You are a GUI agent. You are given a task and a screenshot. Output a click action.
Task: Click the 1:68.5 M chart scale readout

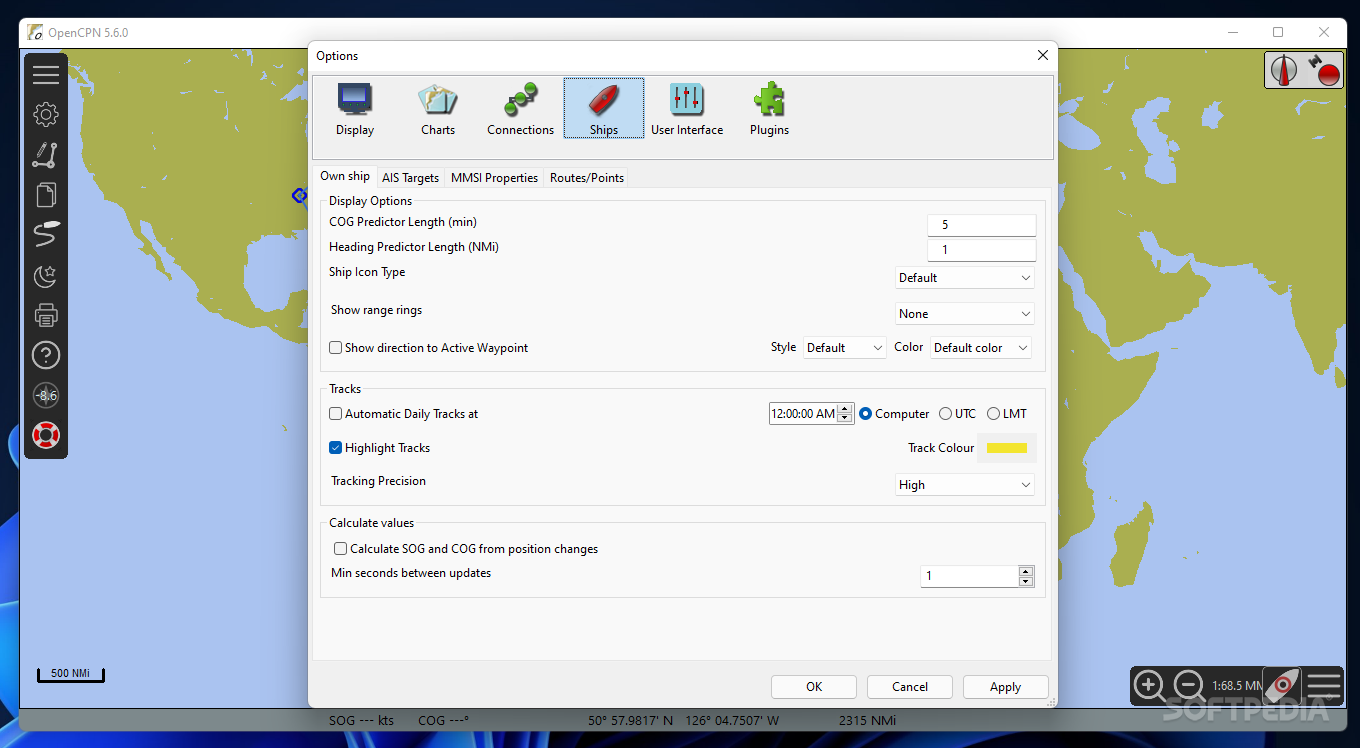tap(1237, 686)
